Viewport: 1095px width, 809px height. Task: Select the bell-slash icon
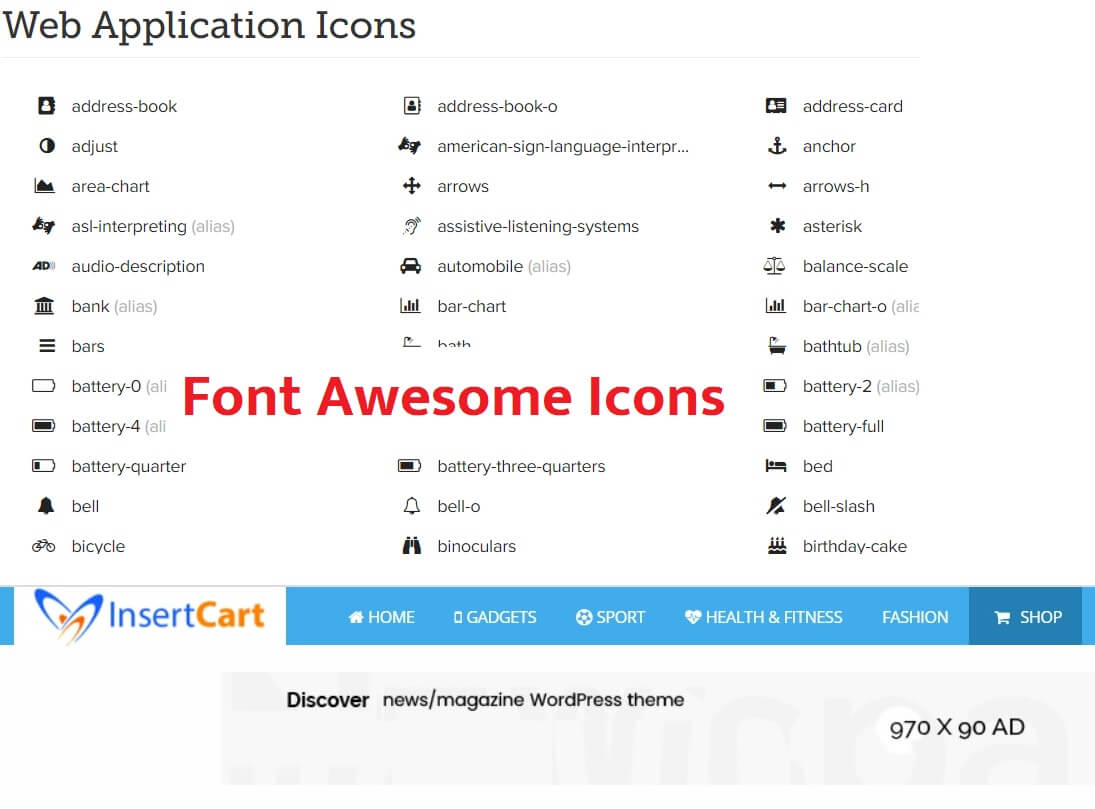[776, 505]
